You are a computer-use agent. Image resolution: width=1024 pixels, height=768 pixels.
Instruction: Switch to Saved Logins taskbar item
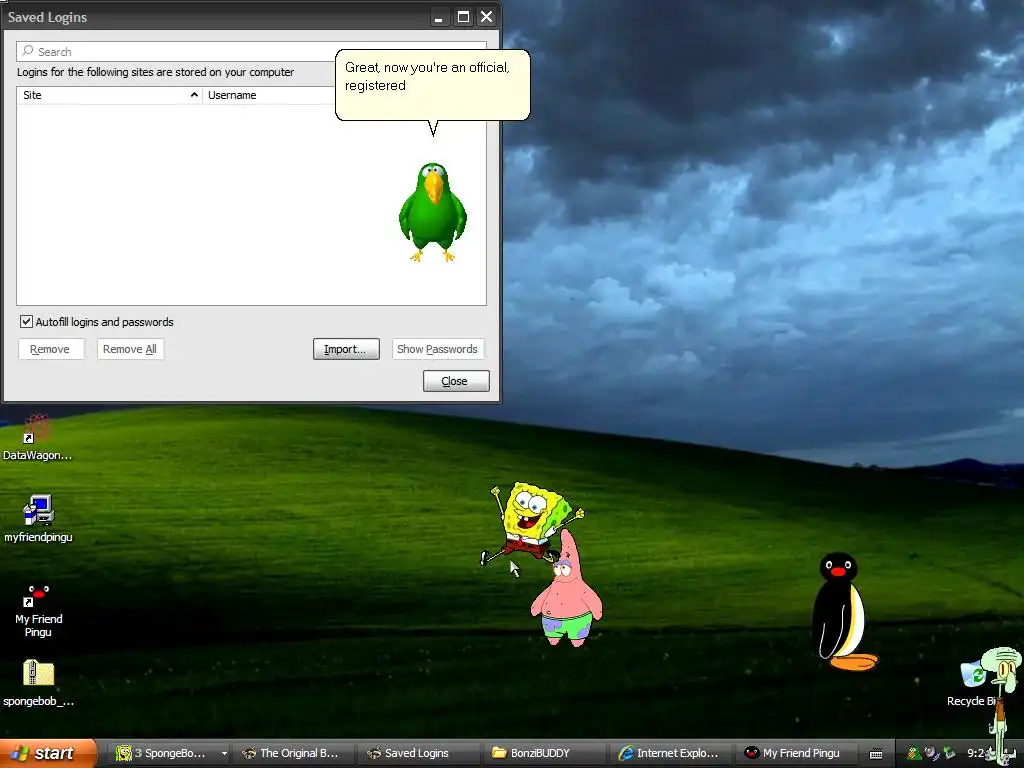[x=418, y=753]
